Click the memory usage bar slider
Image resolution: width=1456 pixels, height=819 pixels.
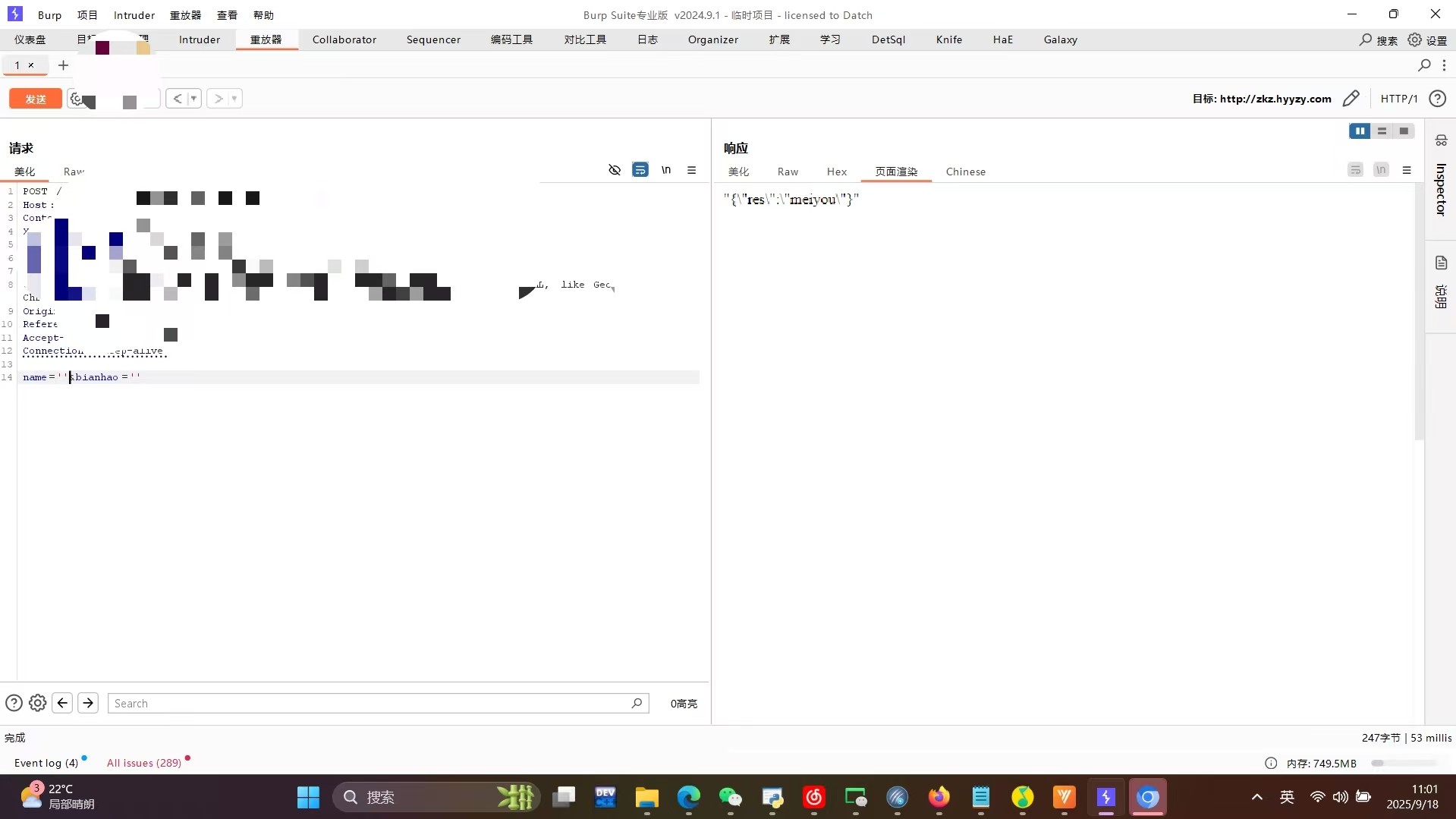click(x=1404, y=763)
